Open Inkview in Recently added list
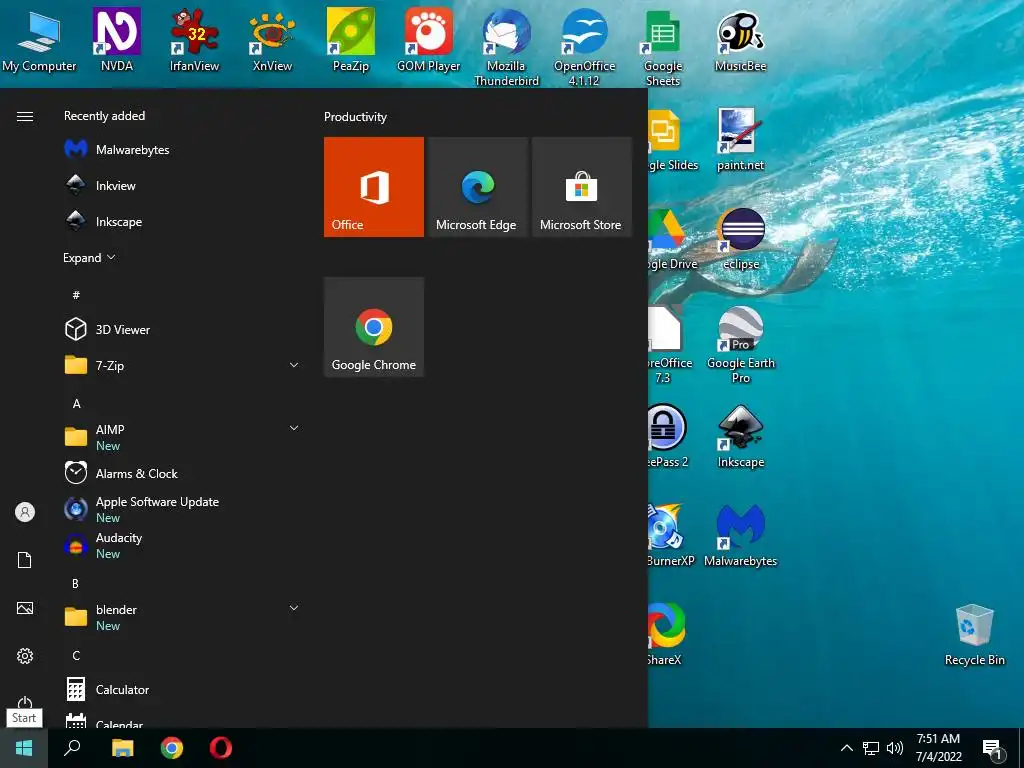The width and height of the screenshot is (1024, 768). 182,185
